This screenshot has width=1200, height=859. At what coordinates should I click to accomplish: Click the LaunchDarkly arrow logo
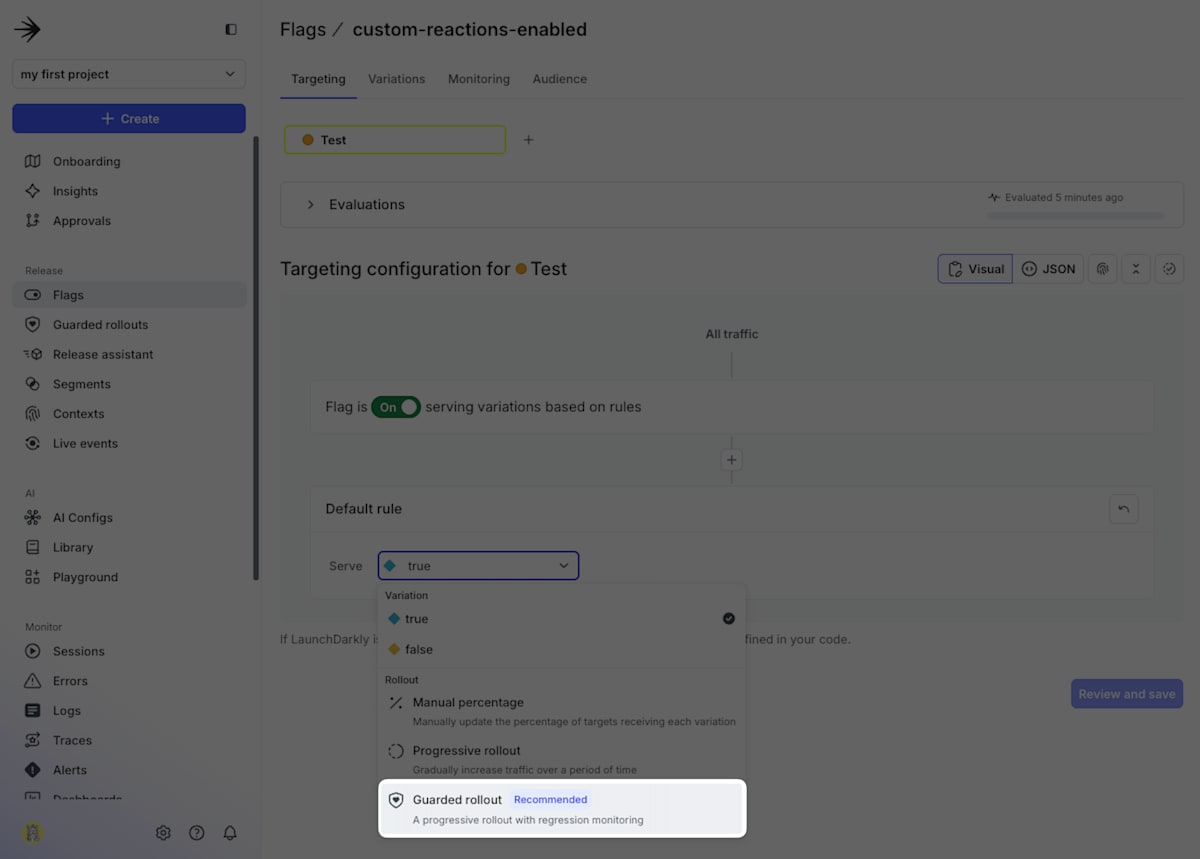pyautogui.click(x=27, y=30)
